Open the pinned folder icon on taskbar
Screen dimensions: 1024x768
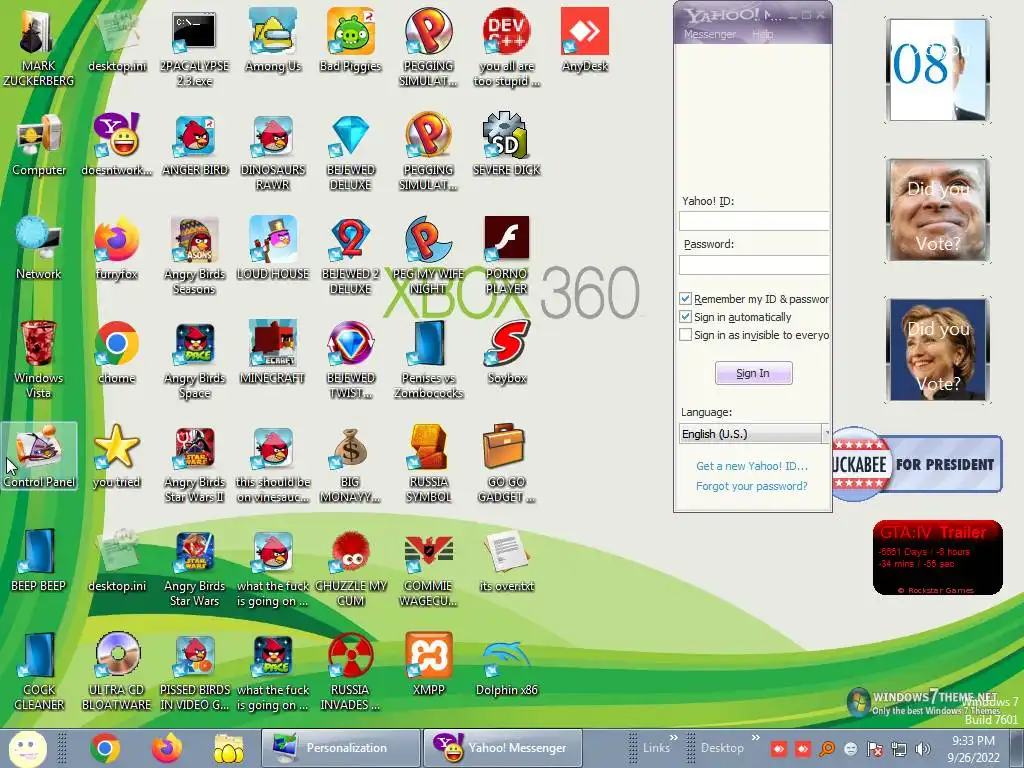(x=229, y=748)
